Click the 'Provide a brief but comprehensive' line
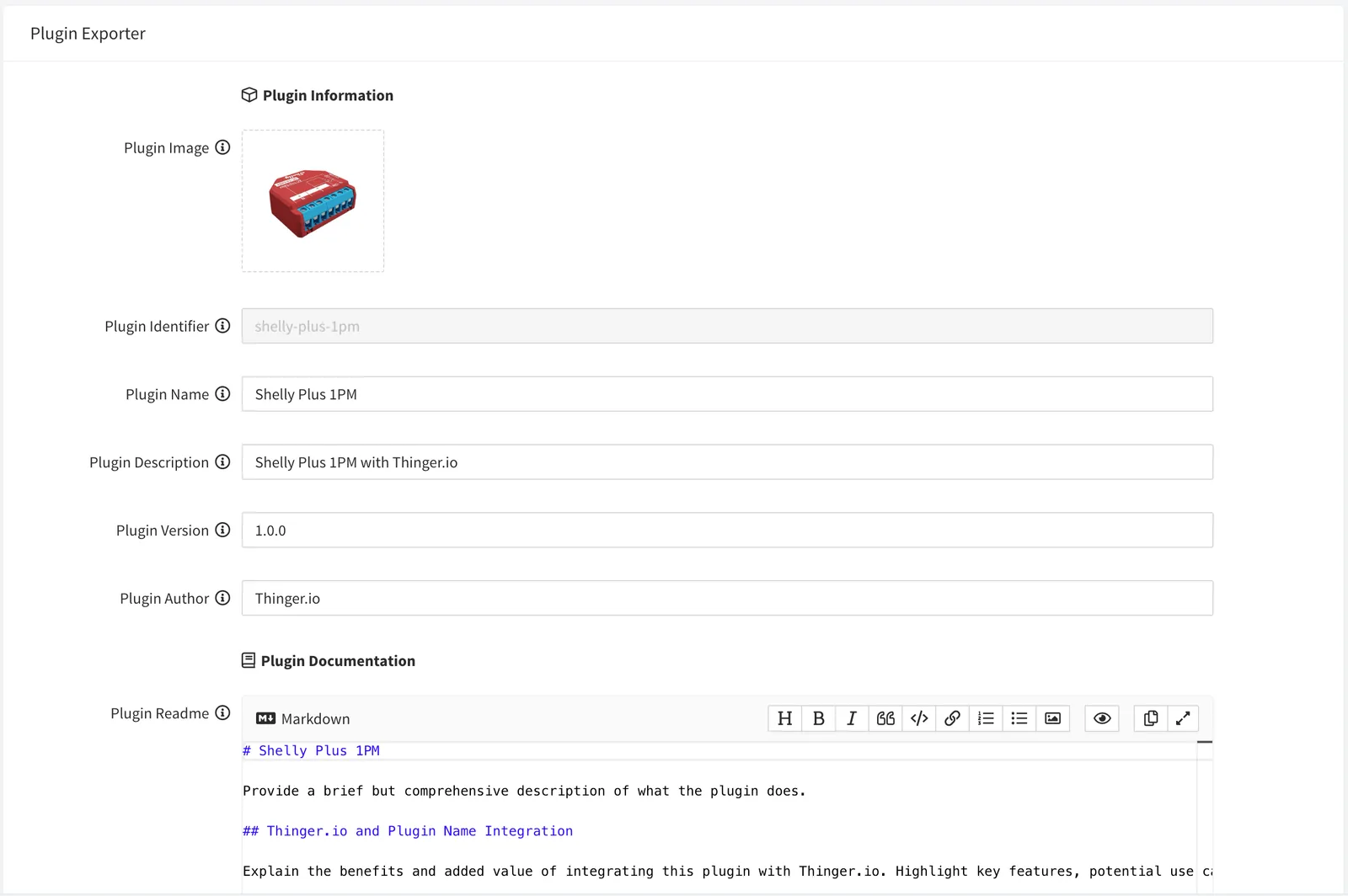This screenshot has width=1348, height=896. click(524, 791)
